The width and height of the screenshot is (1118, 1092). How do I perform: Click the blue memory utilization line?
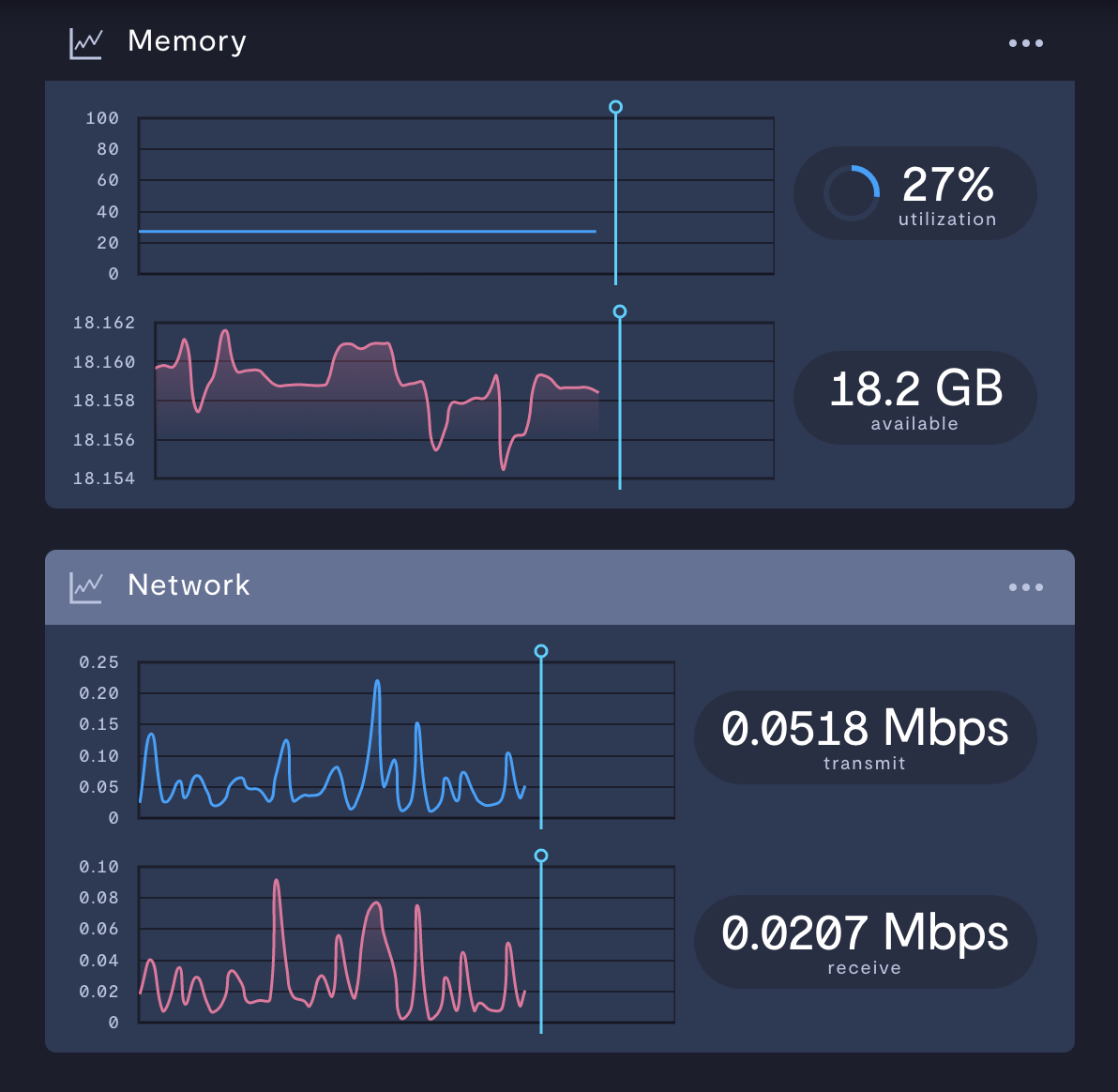coord(368,231)
